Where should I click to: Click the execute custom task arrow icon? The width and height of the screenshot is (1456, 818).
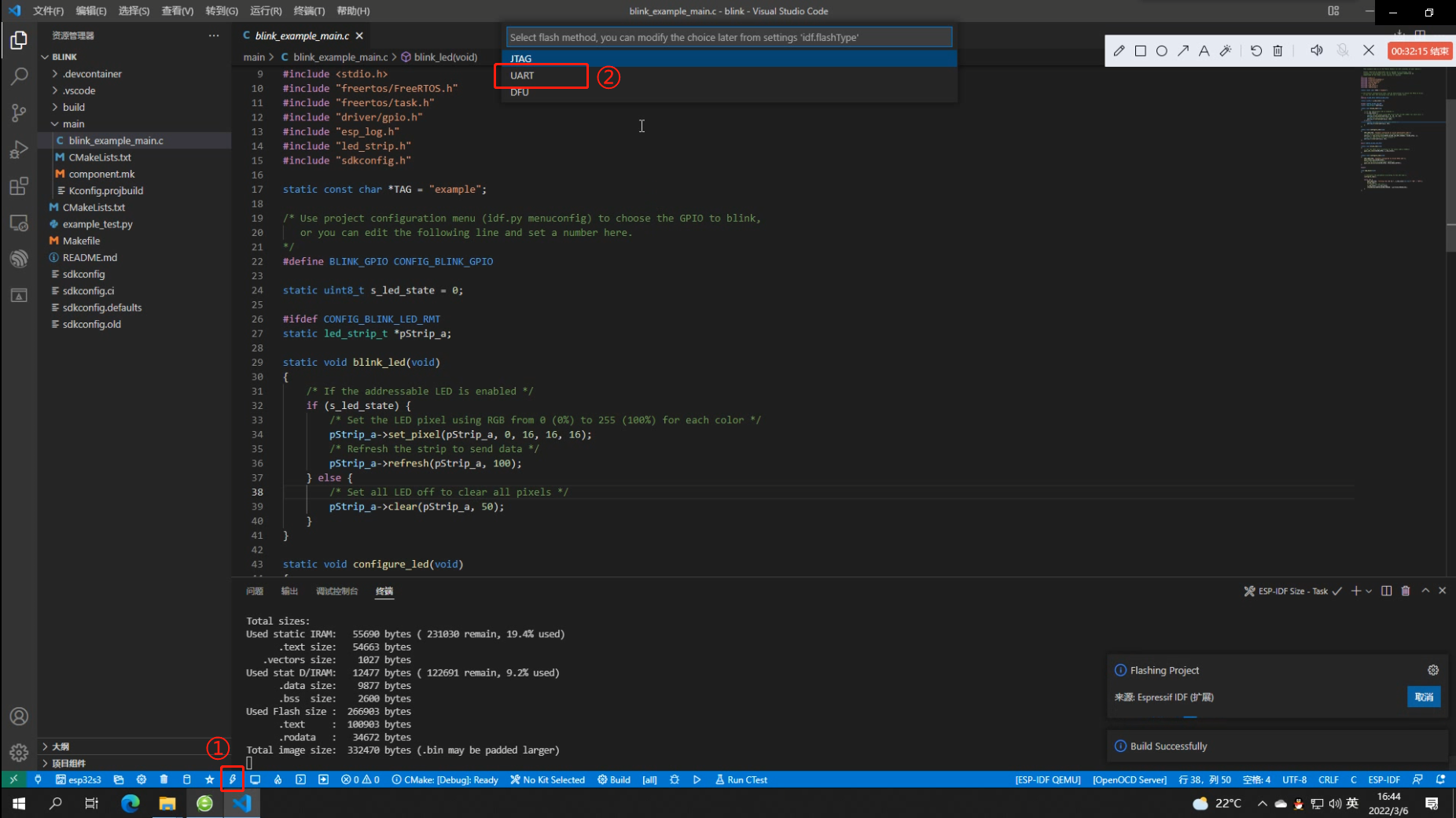[x=323, y=779]
